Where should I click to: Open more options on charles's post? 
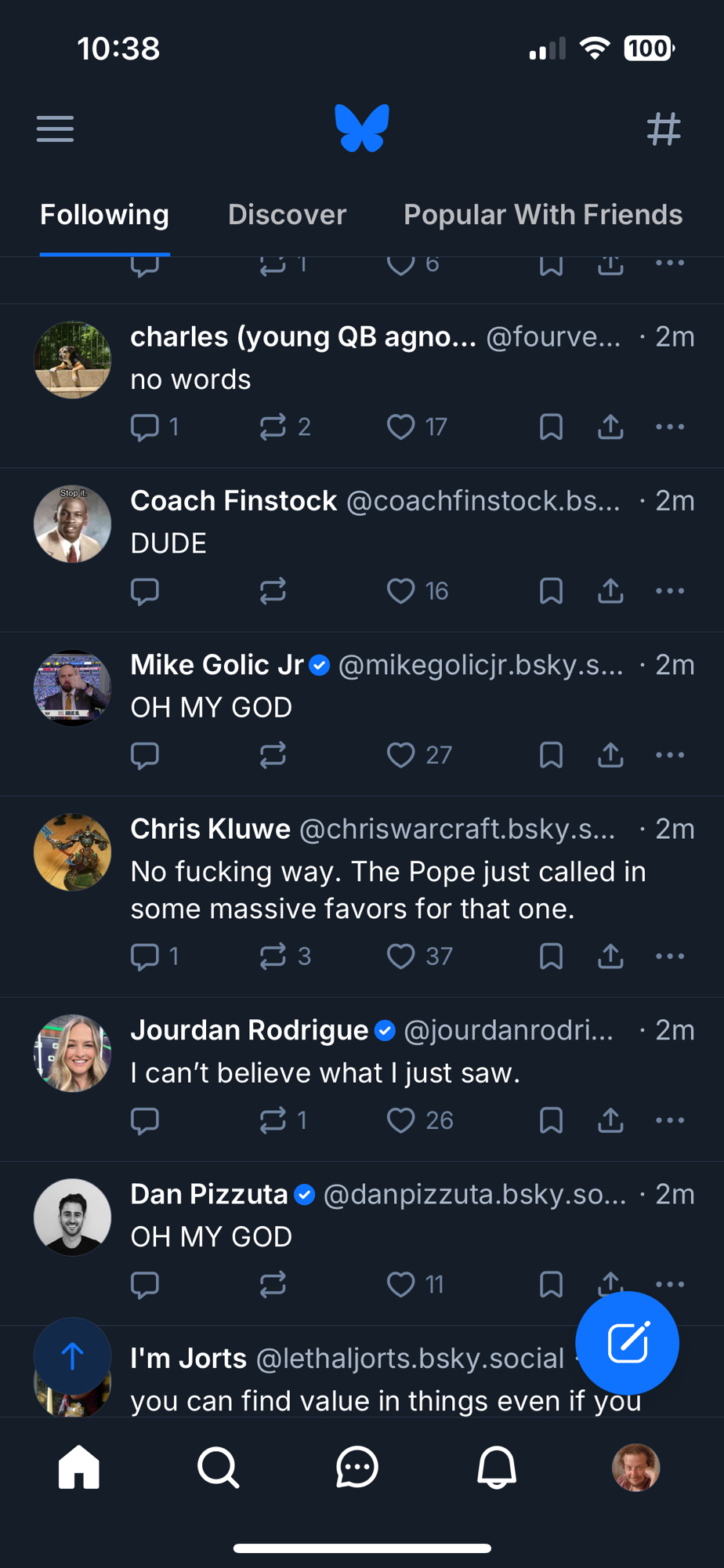pos(670,427)
